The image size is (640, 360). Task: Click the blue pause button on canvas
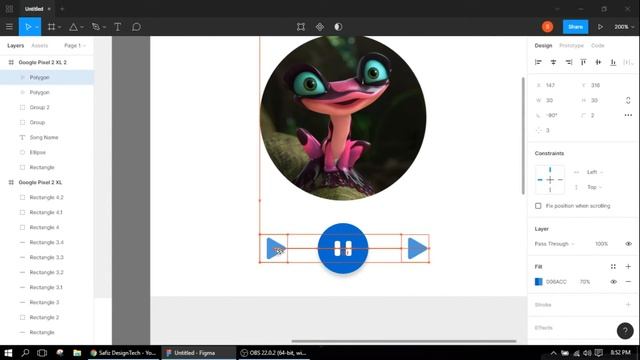(343, 248)
